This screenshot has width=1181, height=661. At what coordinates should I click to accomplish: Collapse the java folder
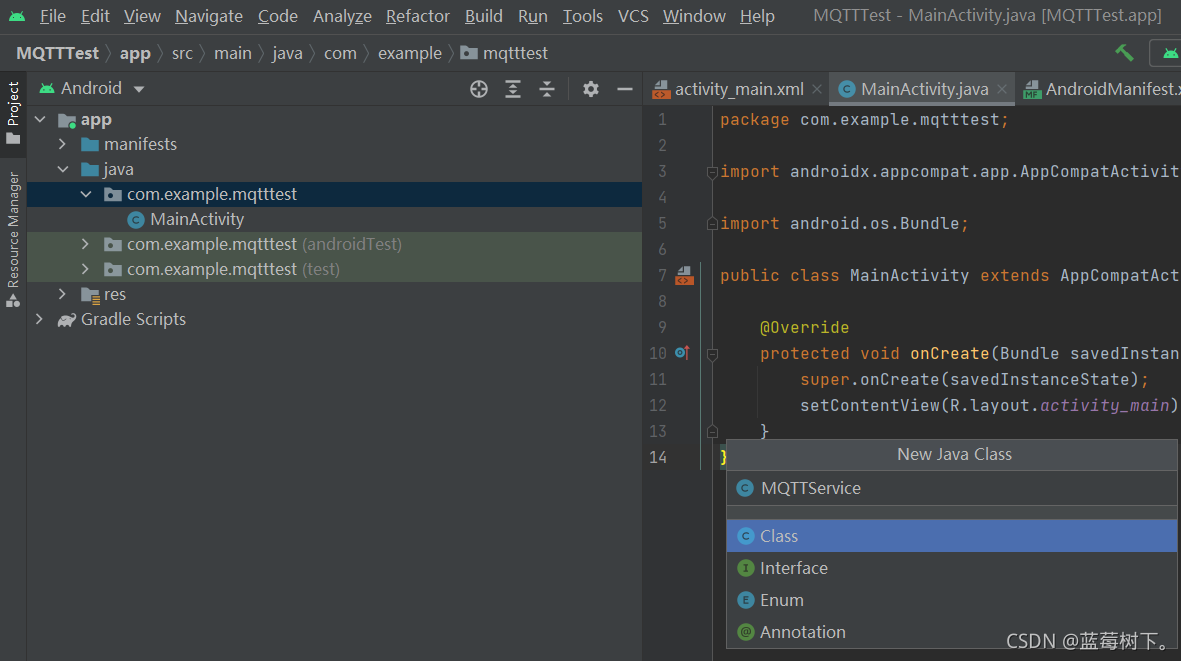coord(63,169)
